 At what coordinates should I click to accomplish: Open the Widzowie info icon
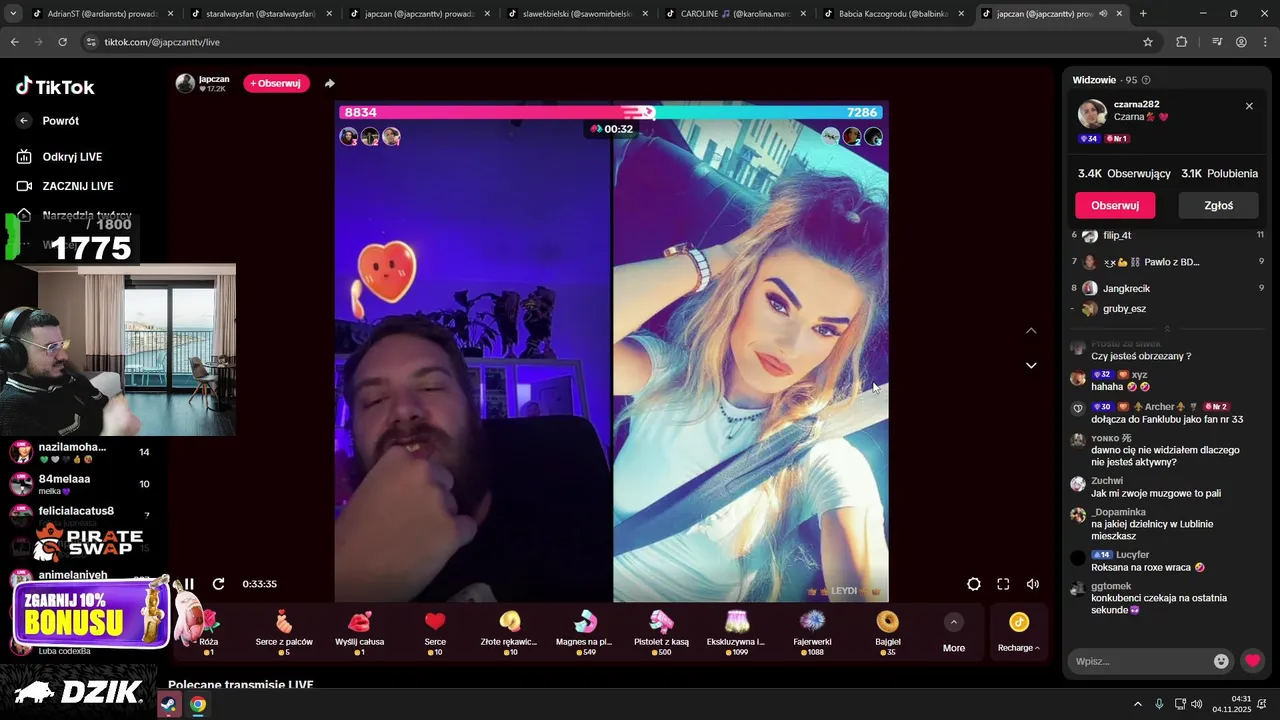click(x=1146, y=80)
